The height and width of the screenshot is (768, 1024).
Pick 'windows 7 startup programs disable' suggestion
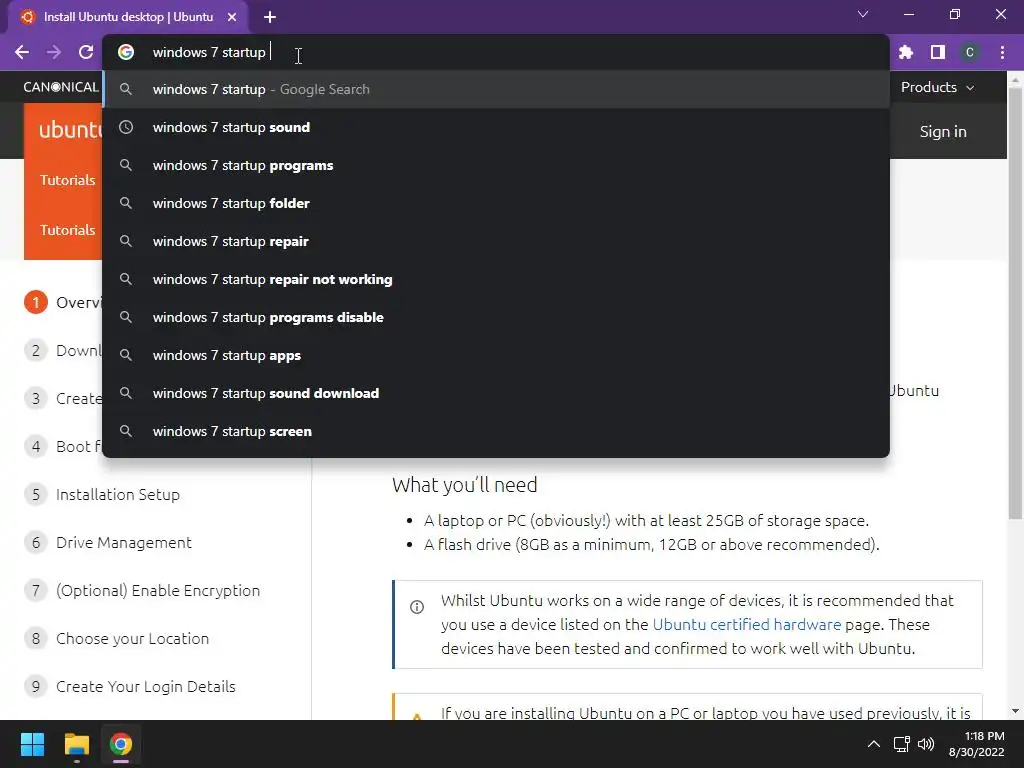pyautogui.click(x=496, y=317)
